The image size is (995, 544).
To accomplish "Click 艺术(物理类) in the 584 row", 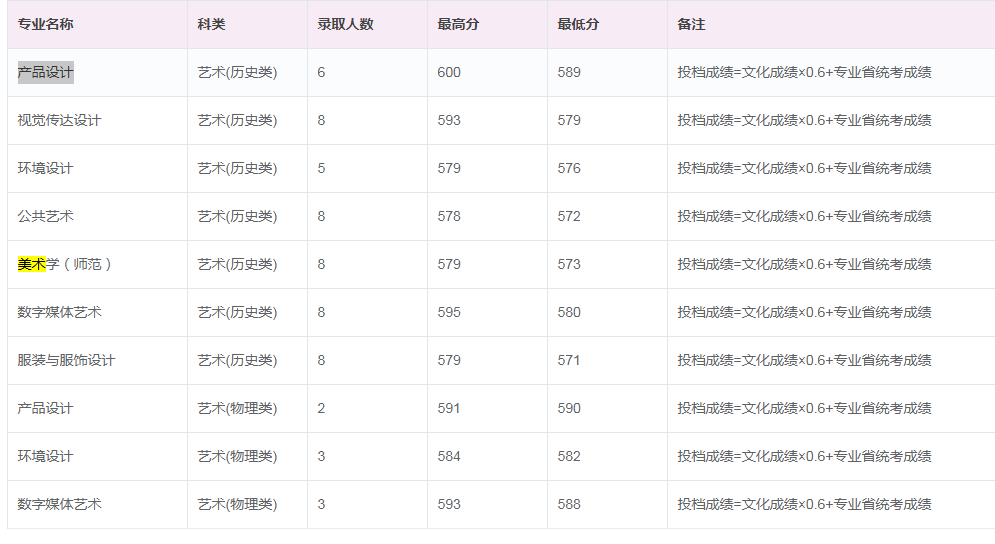I will pos(237,456).
